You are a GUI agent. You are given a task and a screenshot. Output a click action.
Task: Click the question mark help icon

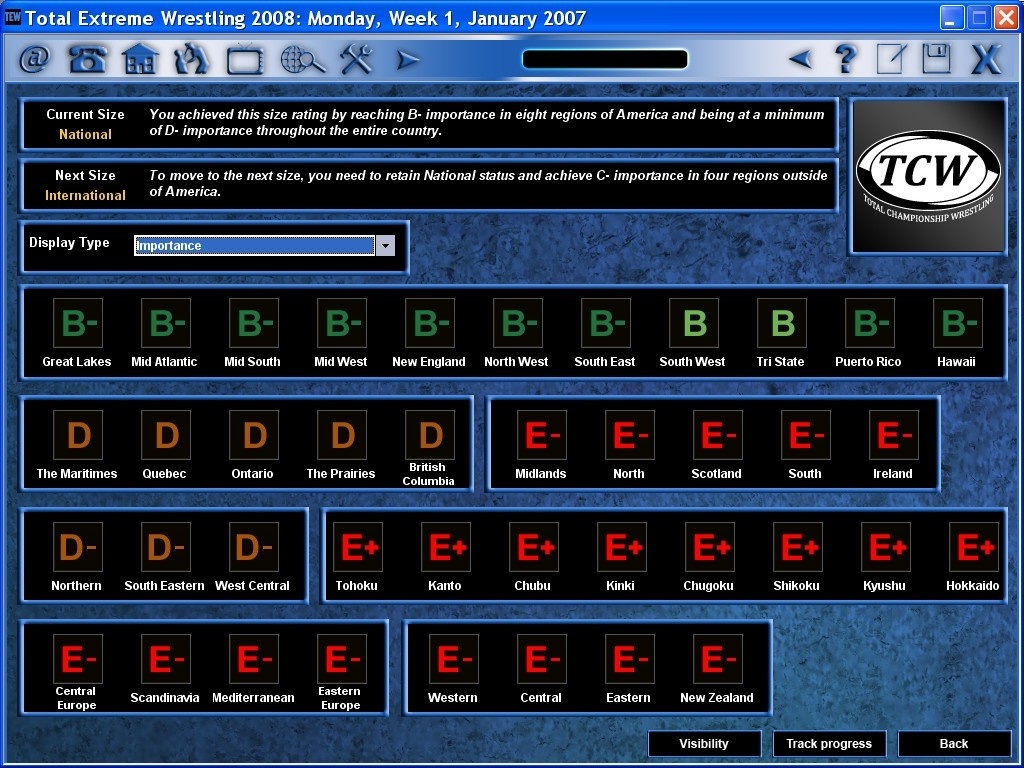click(x=846, y=60)
